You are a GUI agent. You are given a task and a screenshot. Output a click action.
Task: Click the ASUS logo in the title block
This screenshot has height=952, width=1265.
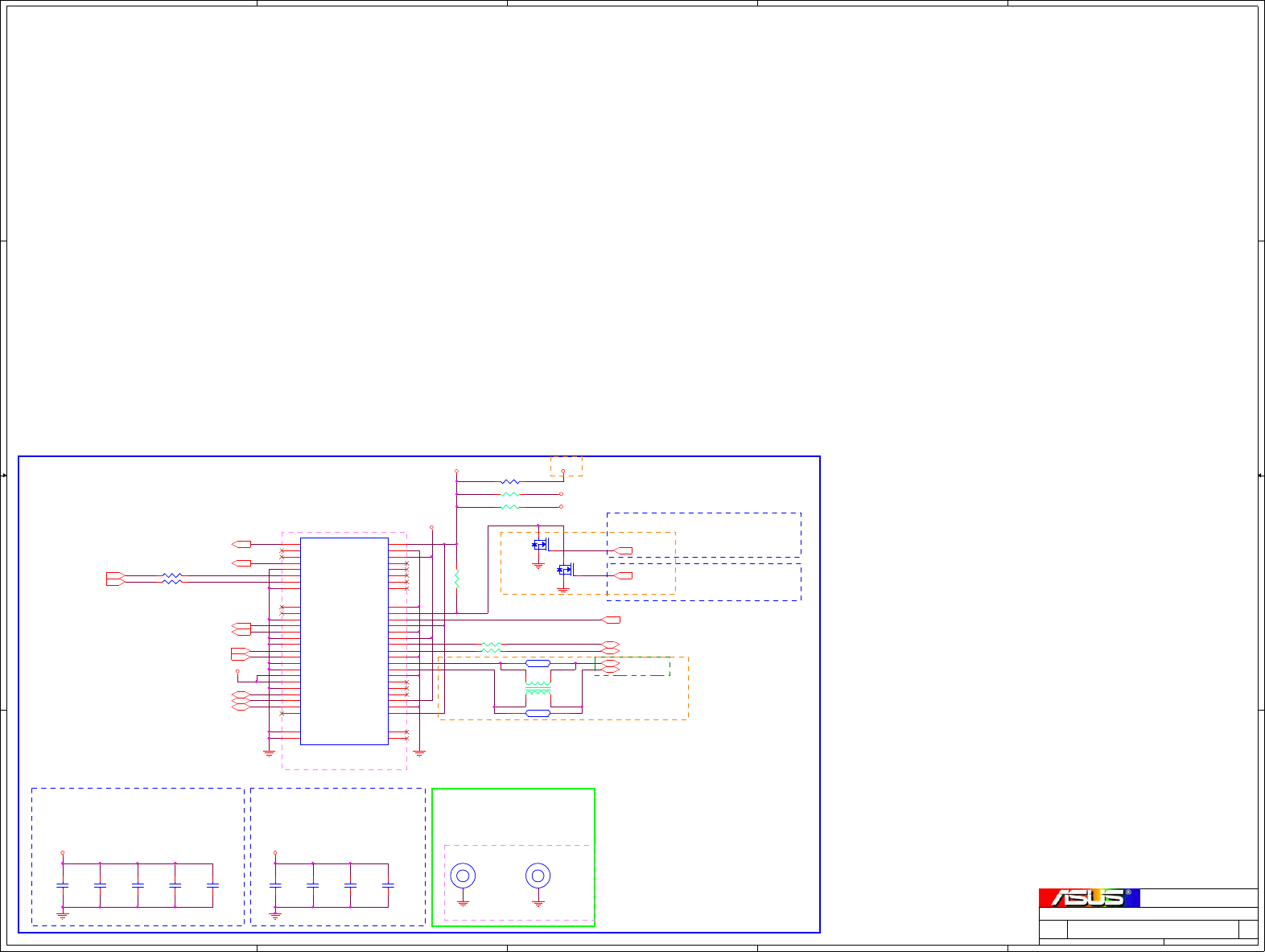pyautogui.click(x=1089, y=897)
